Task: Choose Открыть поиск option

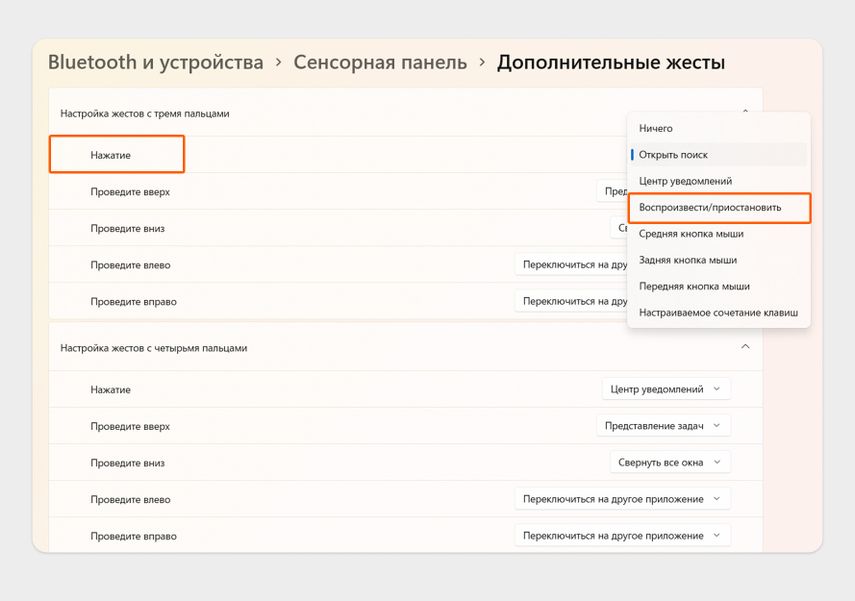Action: coord(719,154)
